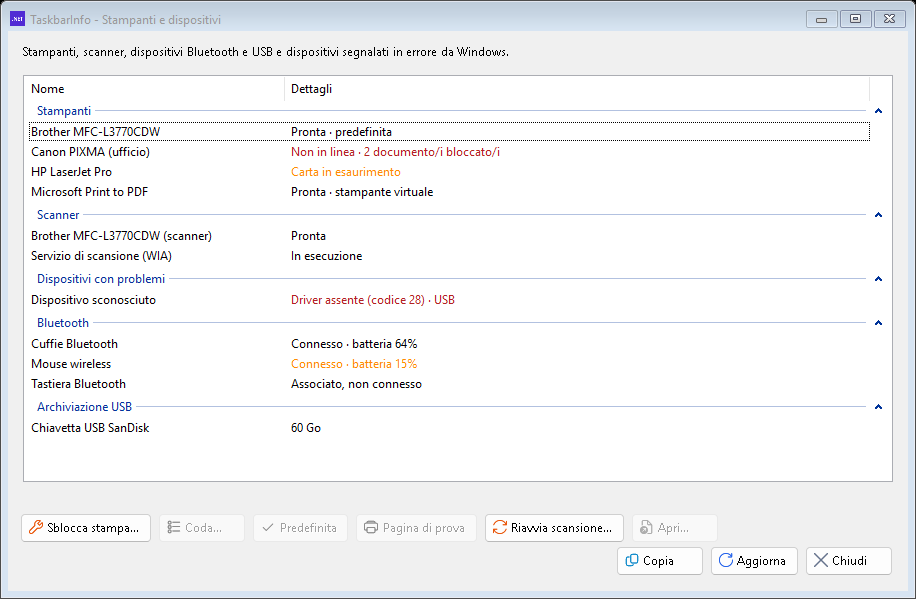The height and width of the screenshot is (599, 916).
Task: Collapse the Stampanti group chevron
Action: click(x=878, y=111)
